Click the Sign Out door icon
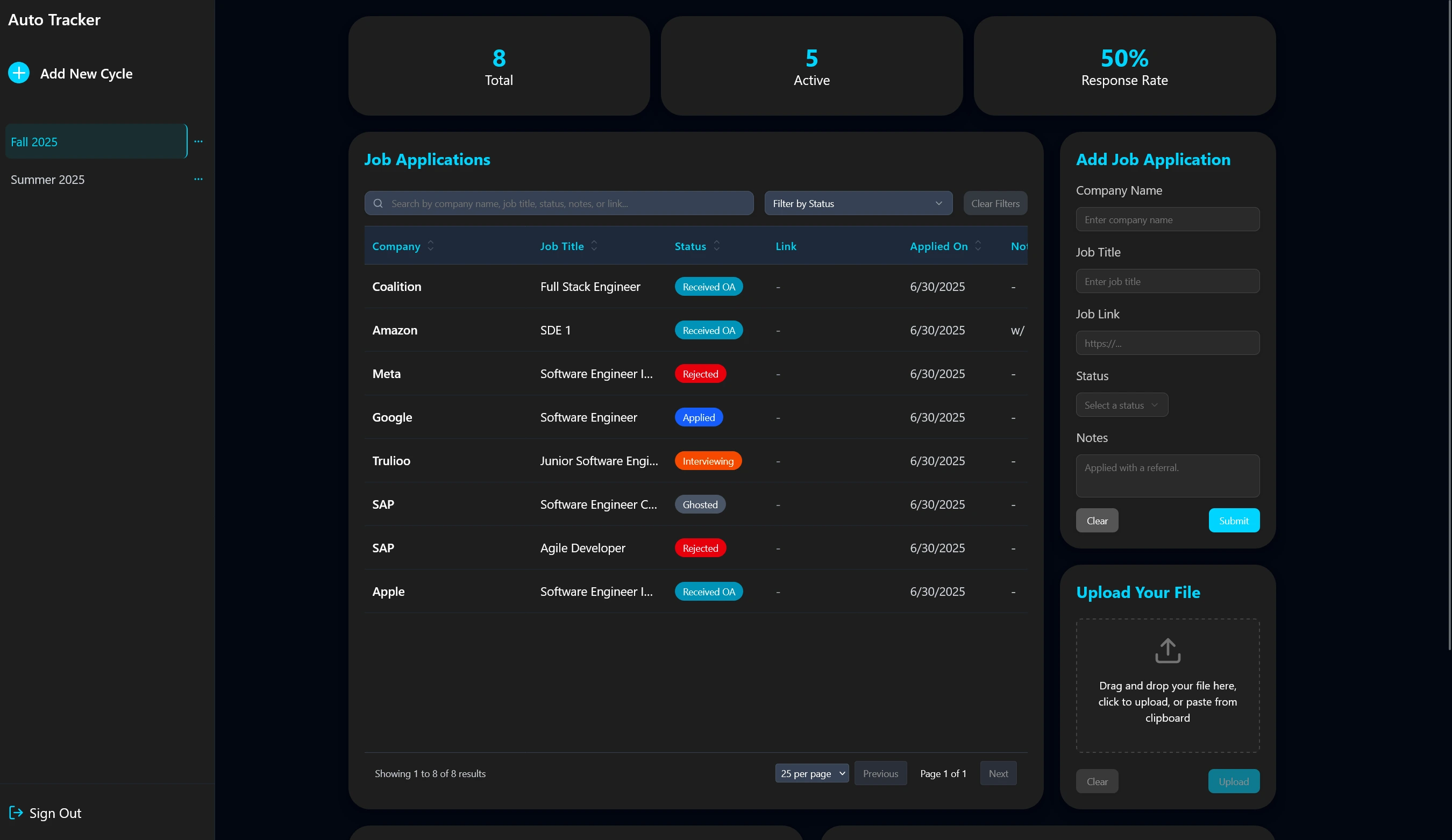This screenshot has height=840, width=1452. click(x=16, y=813)
